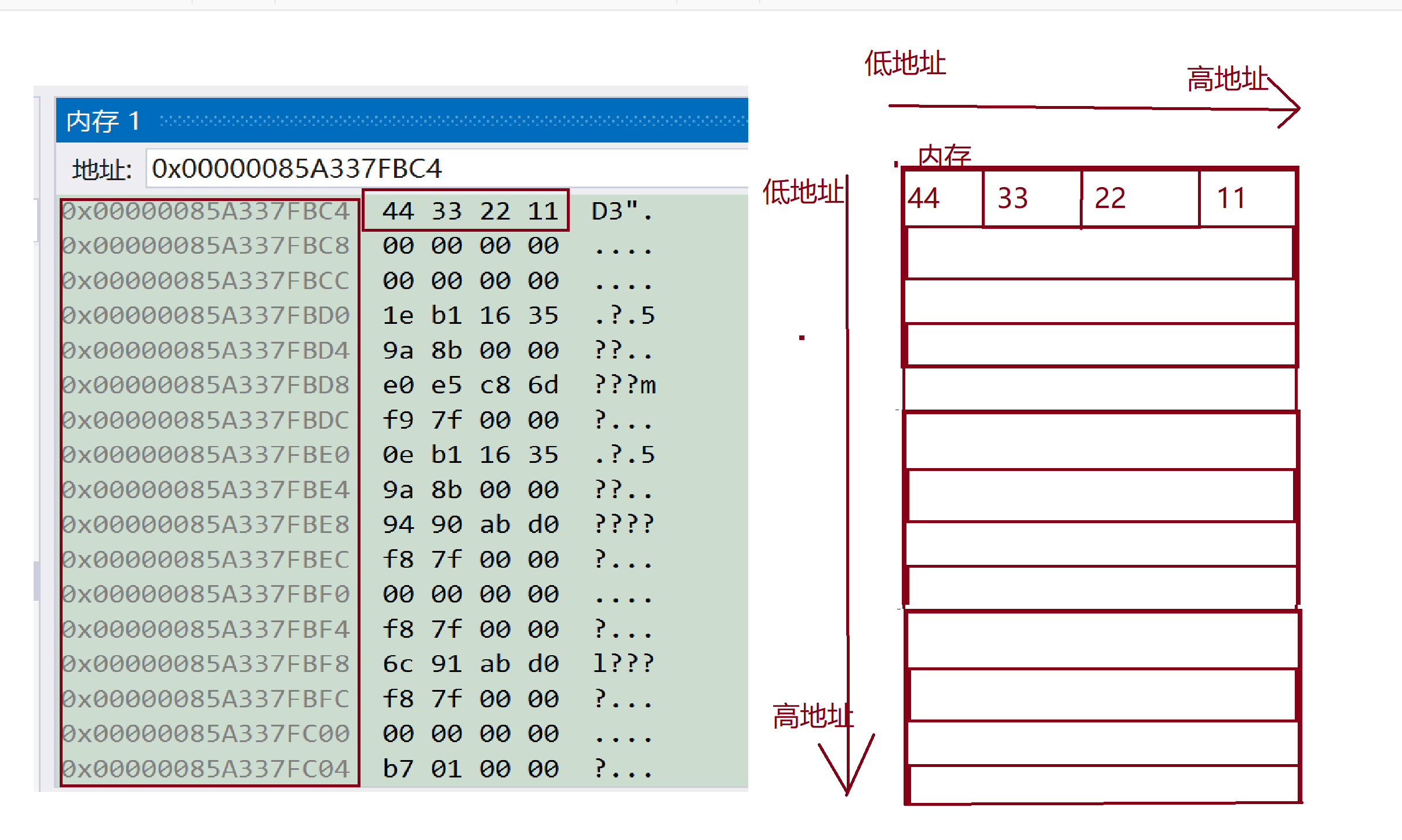Click hex byte f9 in row FBDC
The width and height of the screenshot is (1402, 840).
tap(398, 420)
